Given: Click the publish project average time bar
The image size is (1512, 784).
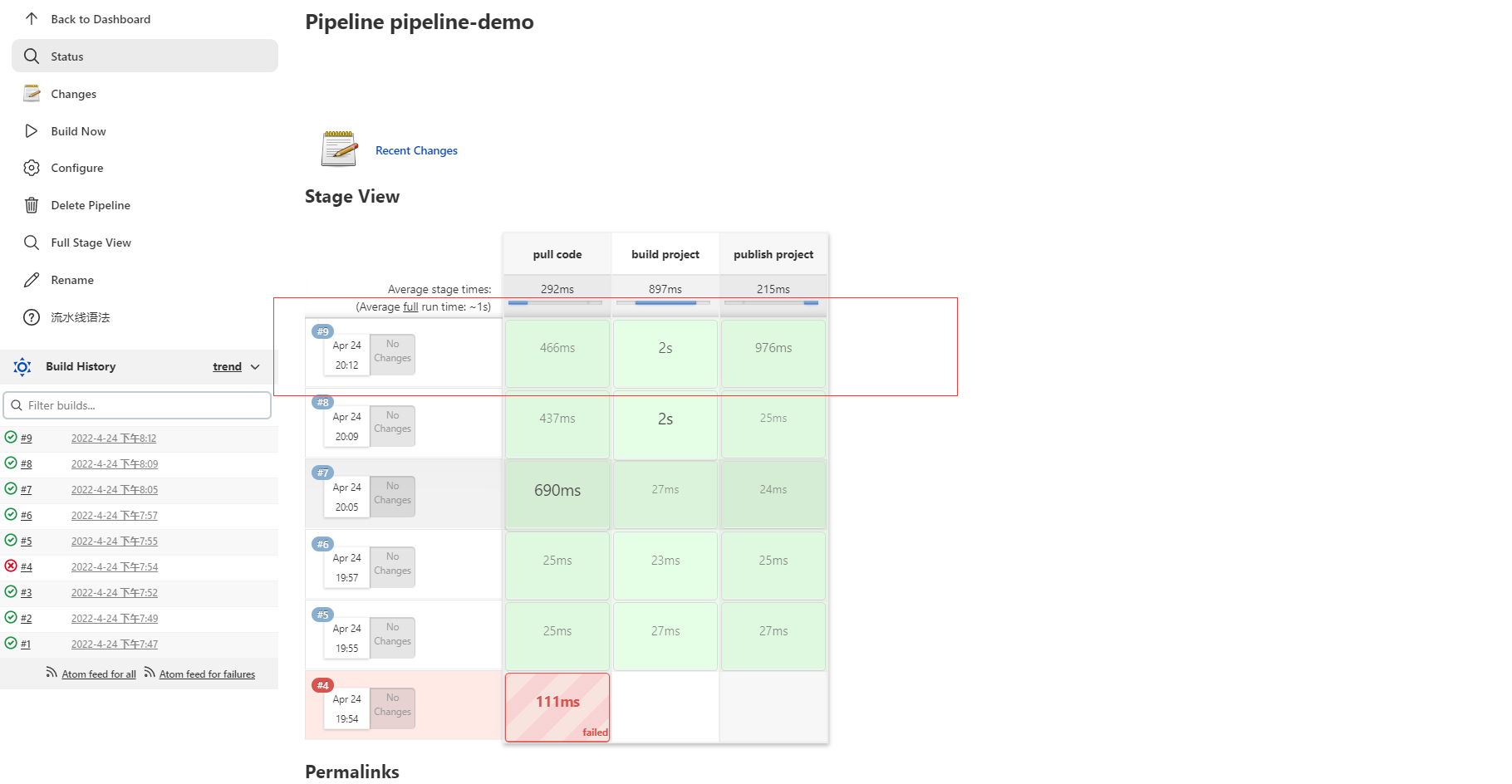Looking at the screenshot, I should click(771, 302).
